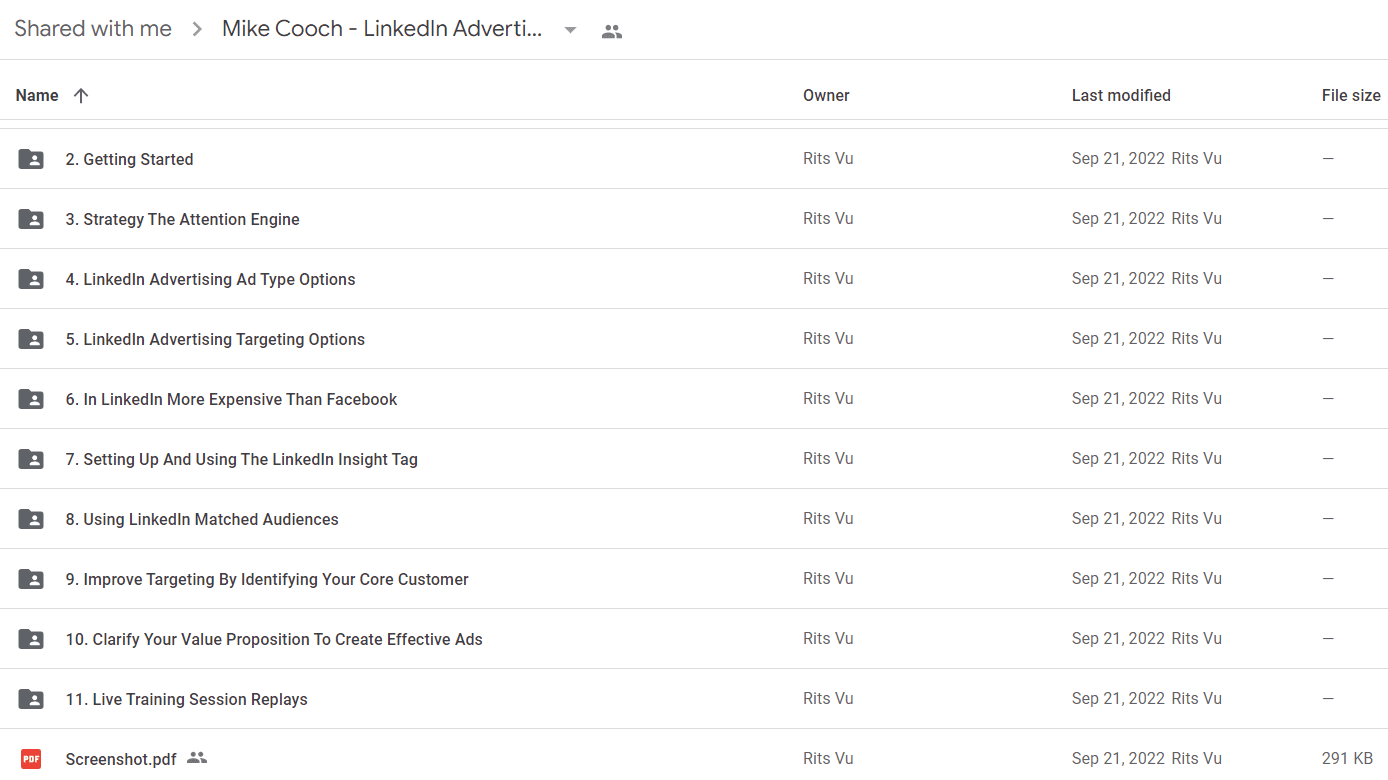Select 7. Setting Up And Using The LinkedIn Insight Tag
Viewport: 1388px width, 780px height.
241,459
